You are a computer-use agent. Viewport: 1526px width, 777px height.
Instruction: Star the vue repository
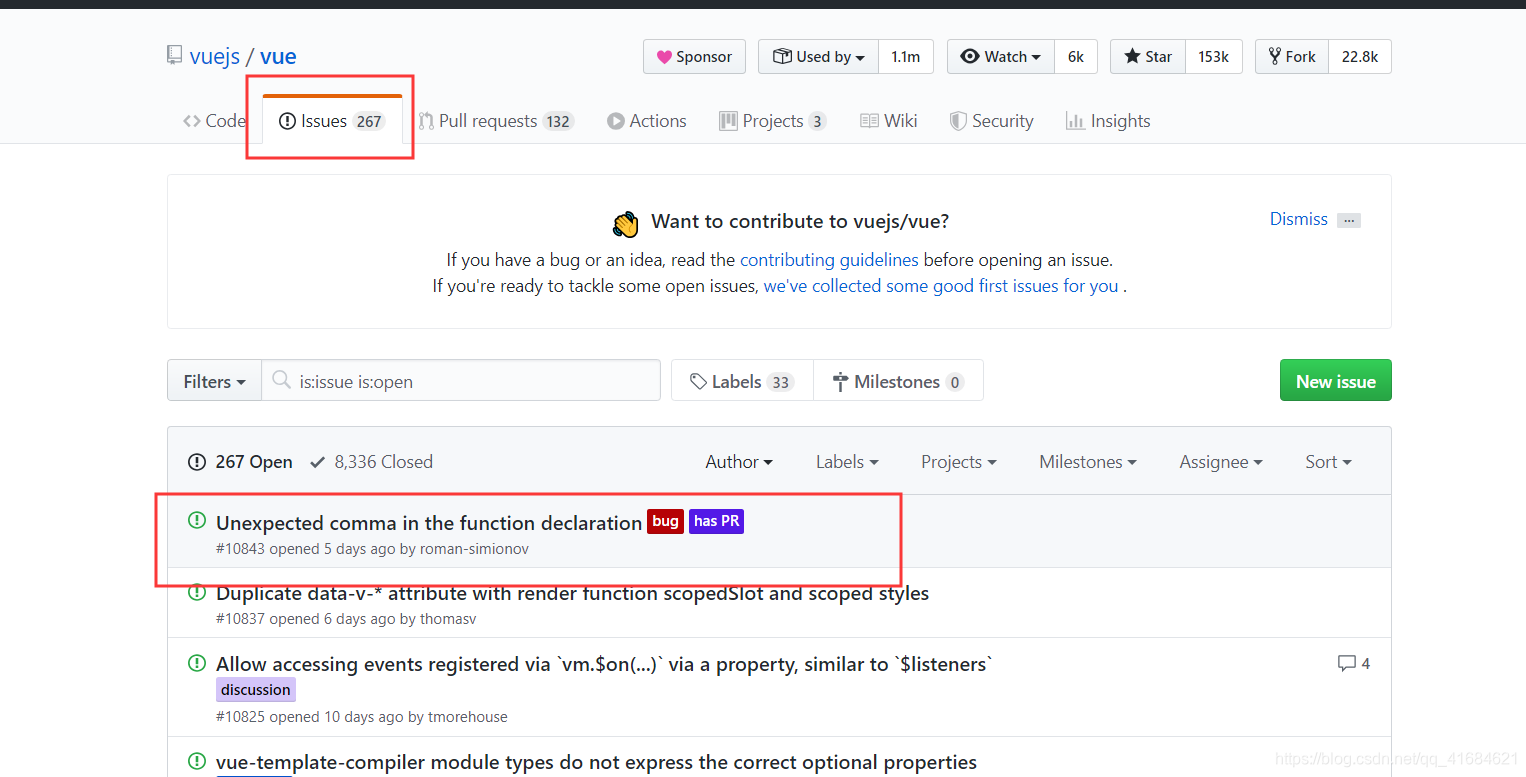[x=1148, y=57]
